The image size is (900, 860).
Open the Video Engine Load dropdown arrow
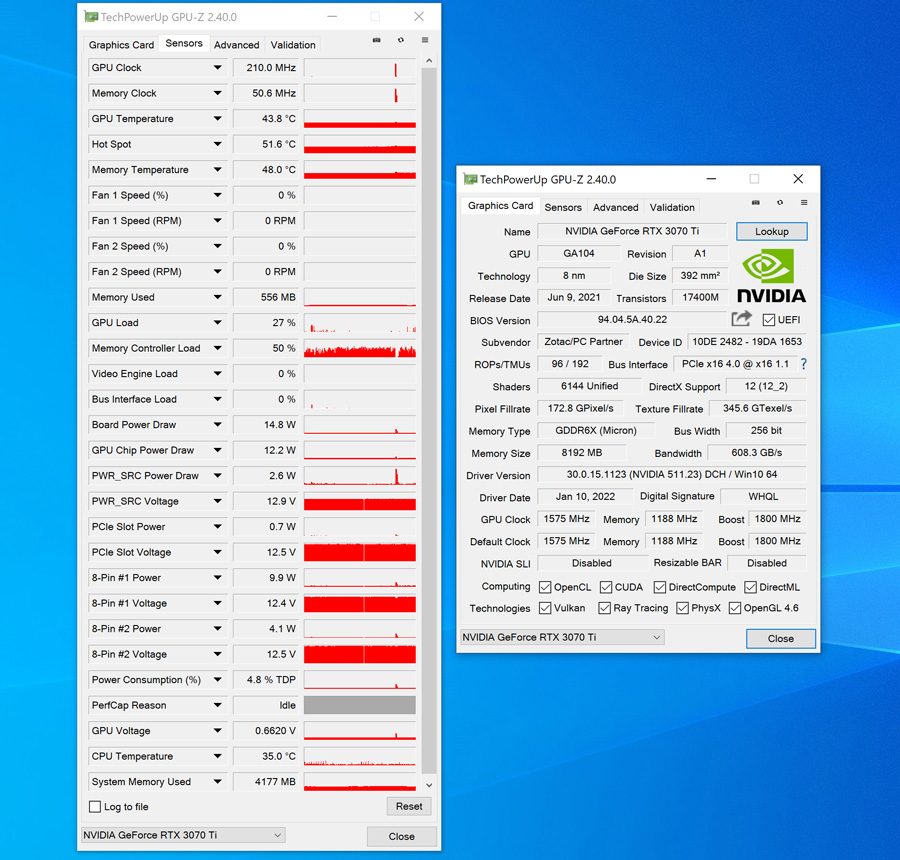click(218, 374)
